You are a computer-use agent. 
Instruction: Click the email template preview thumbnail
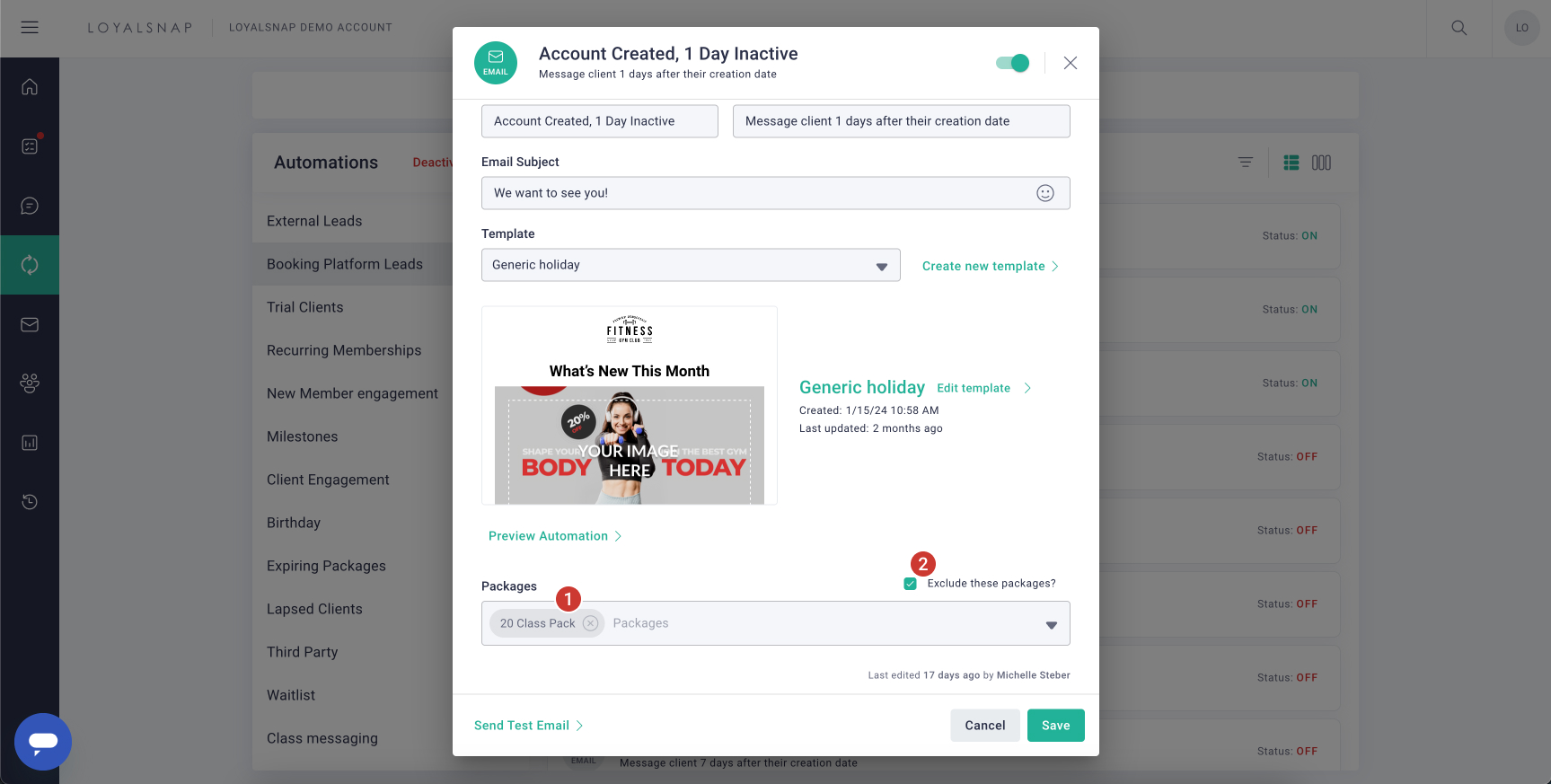[x=630, y=406]
